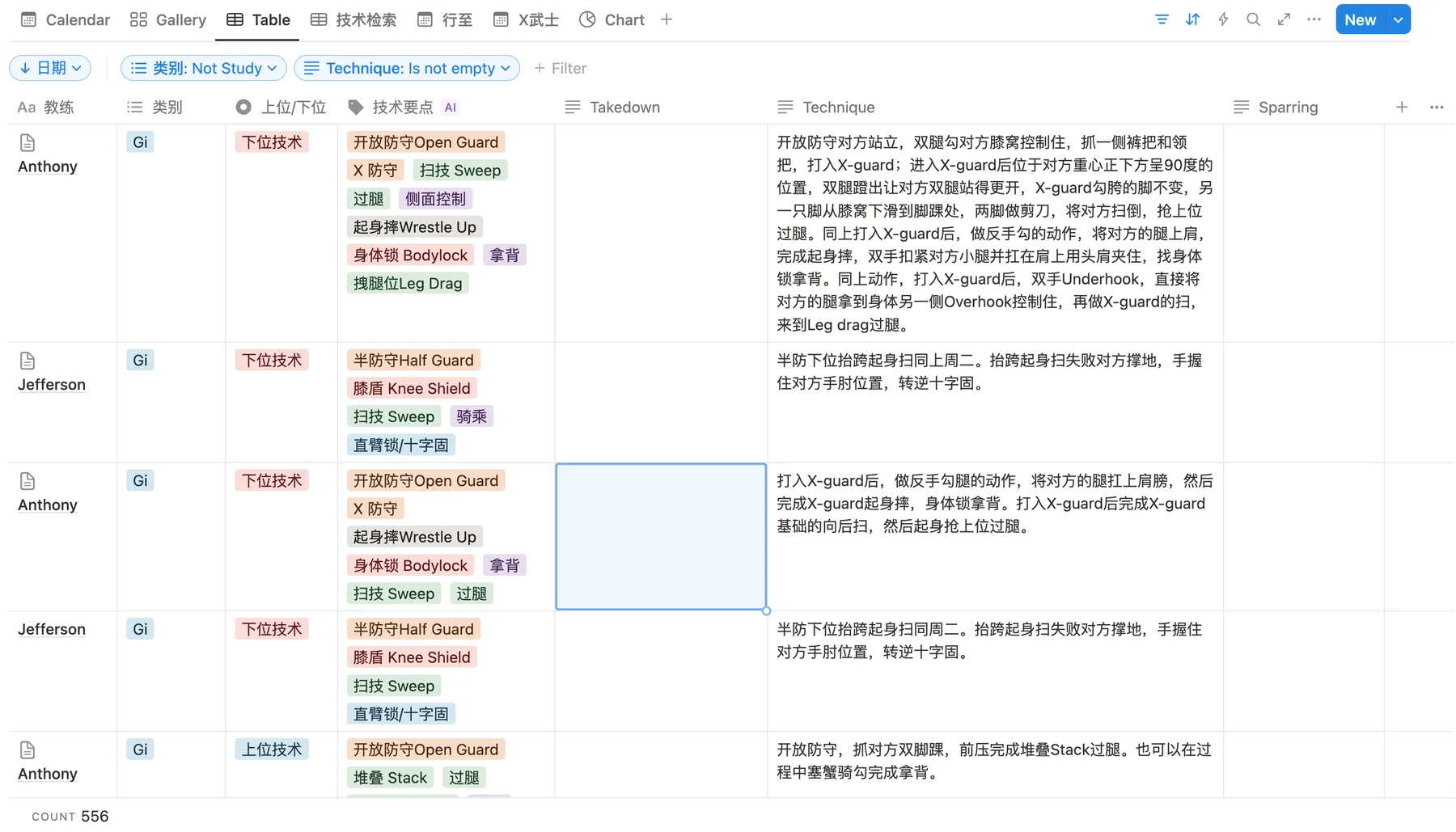
Task: Click the selected empty Takedown cell
Action: pos(661,536)
